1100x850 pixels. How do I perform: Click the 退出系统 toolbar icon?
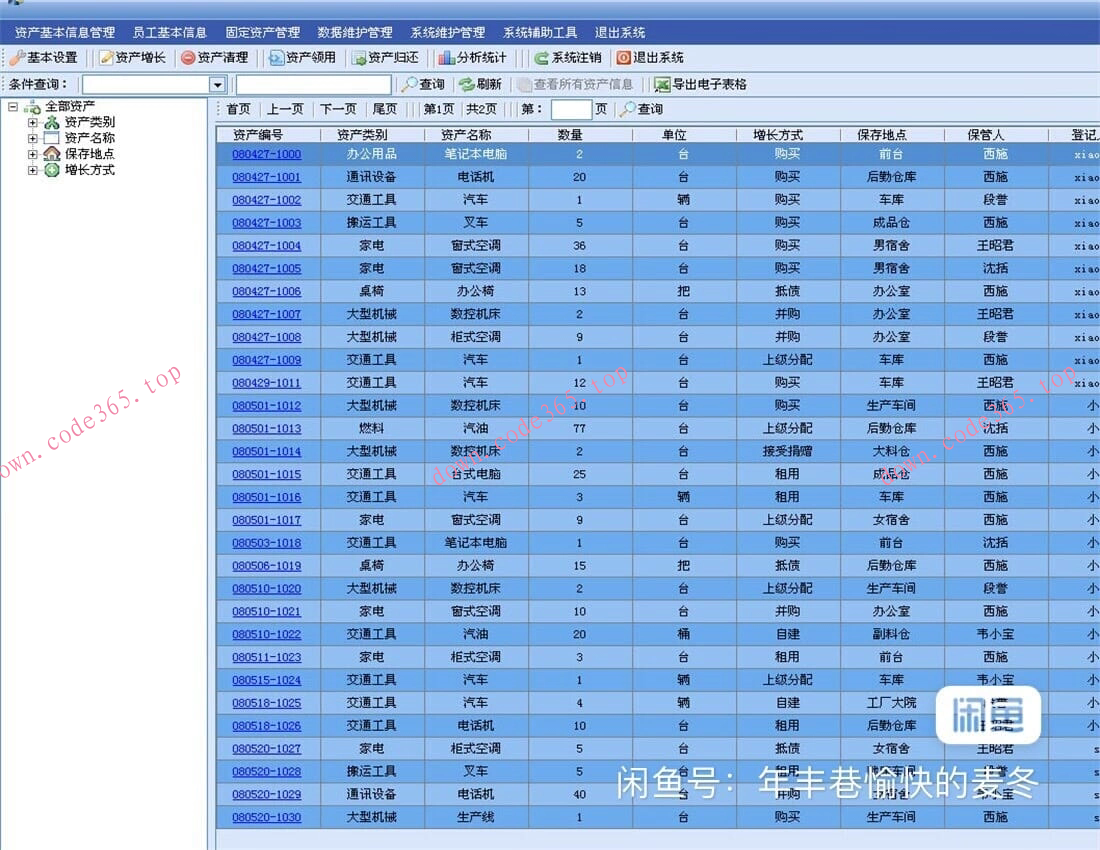624,58
